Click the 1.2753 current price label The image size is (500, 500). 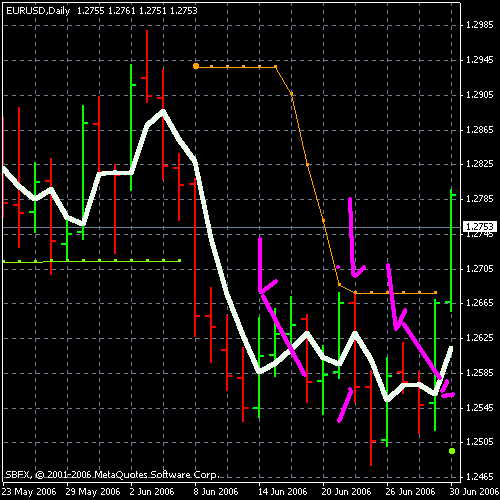pos(480,227)
